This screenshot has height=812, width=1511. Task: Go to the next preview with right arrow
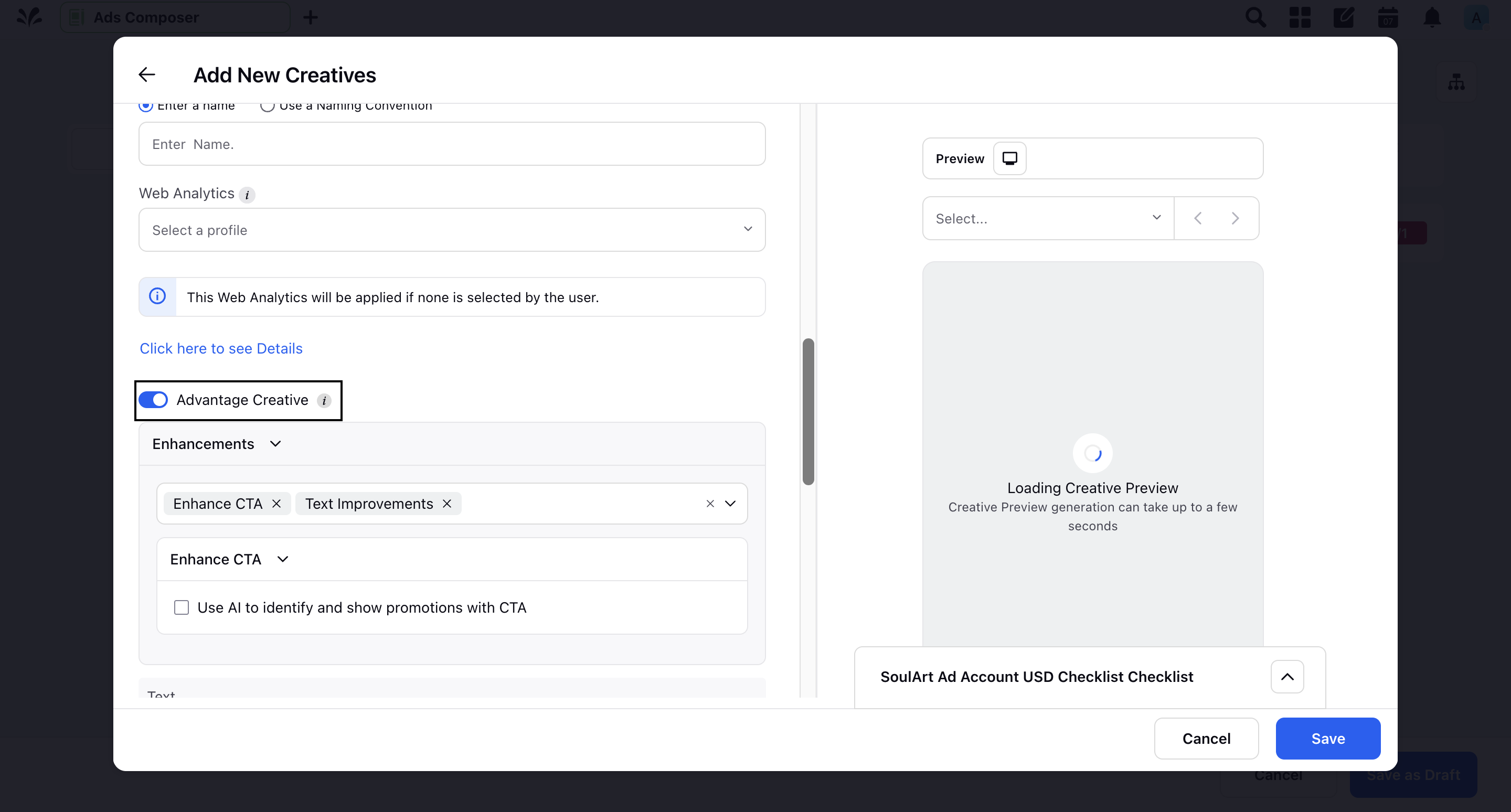[1235, 218]
